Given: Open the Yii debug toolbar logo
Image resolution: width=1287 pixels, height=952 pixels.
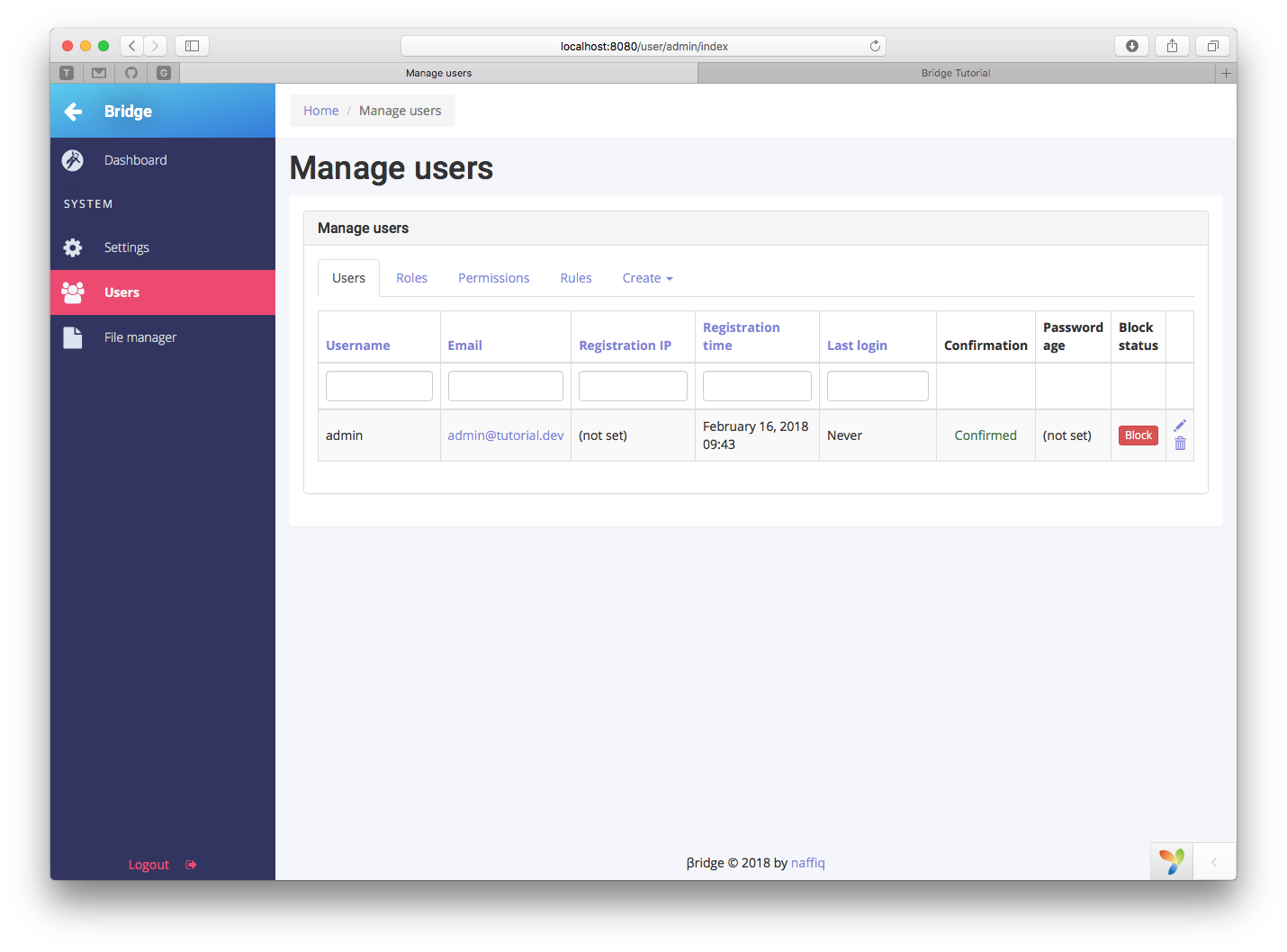Looking at the screenshot, I should (x=1172, y=861).
